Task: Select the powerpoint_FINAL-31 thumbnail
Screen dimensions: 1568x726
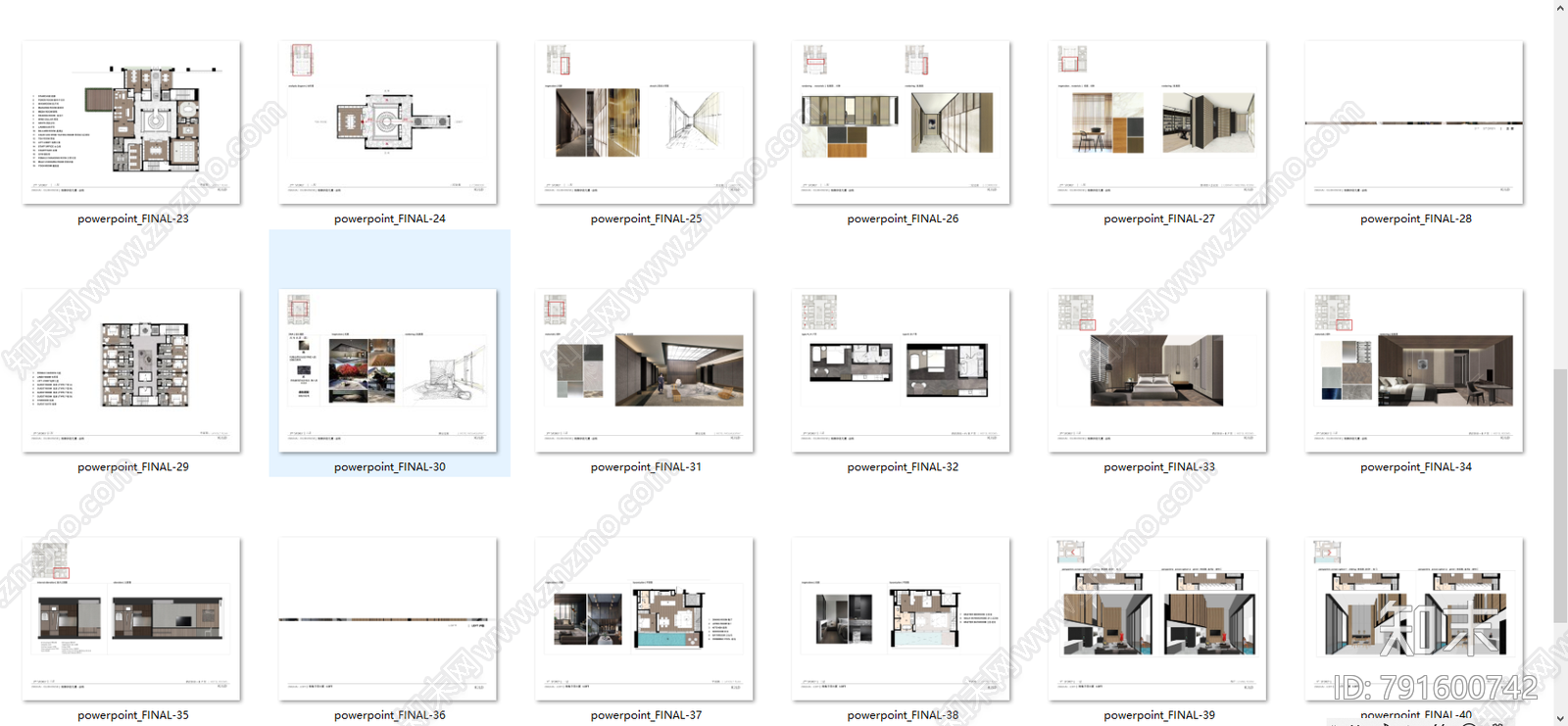Action: point(645,370)
